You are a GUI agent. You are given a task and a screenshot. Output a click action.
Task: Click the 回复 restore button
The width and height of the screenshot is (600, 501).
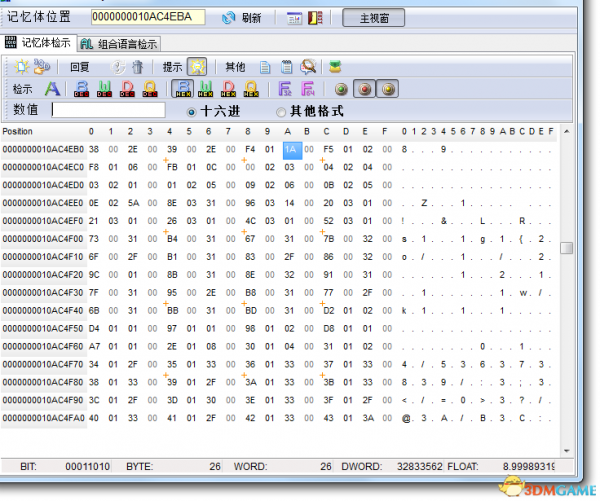(80, 66)
